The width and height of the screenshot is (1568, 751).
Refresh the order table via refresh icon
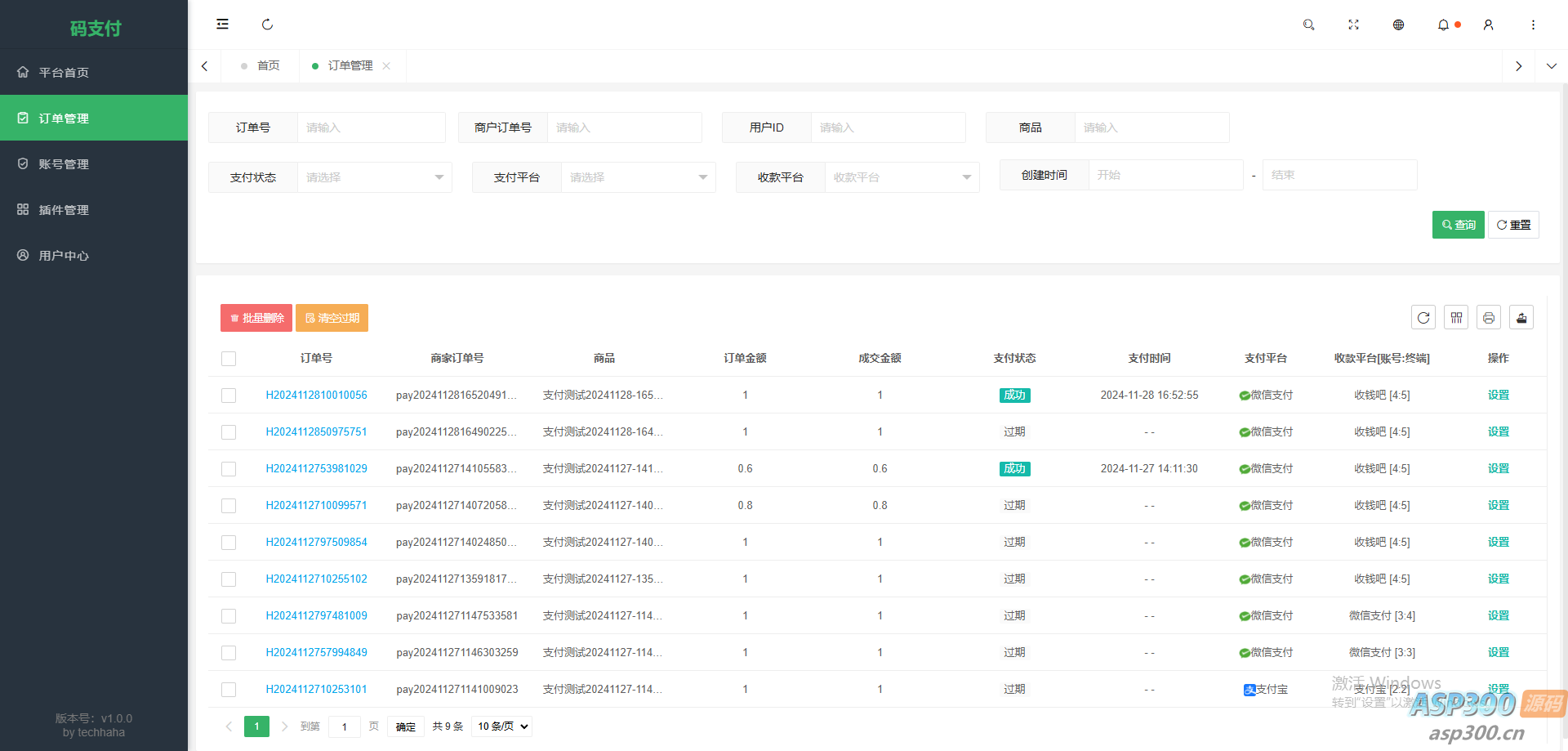tap(1423, 317)
